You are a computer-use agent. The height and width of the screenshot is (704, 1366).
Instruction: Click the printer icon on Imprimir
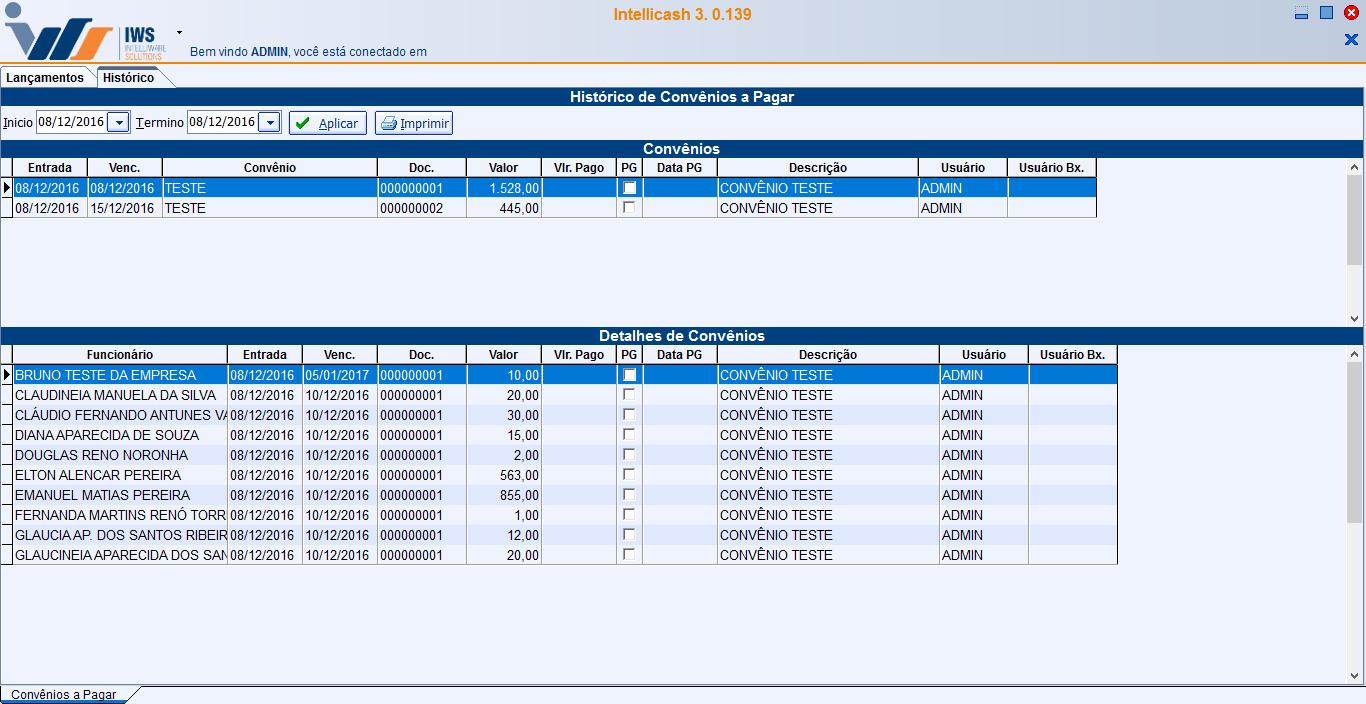point(389,124)
